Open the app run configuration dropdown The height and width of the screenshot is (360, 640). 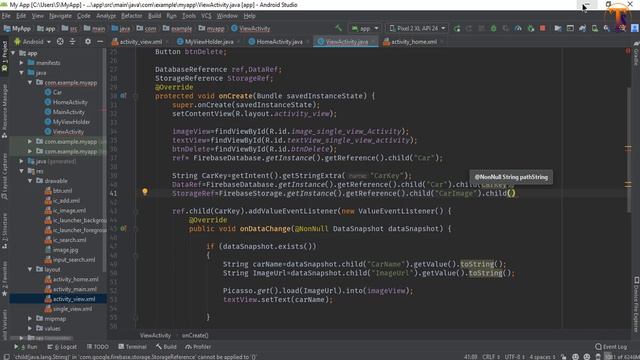click(x=364, y=28)
